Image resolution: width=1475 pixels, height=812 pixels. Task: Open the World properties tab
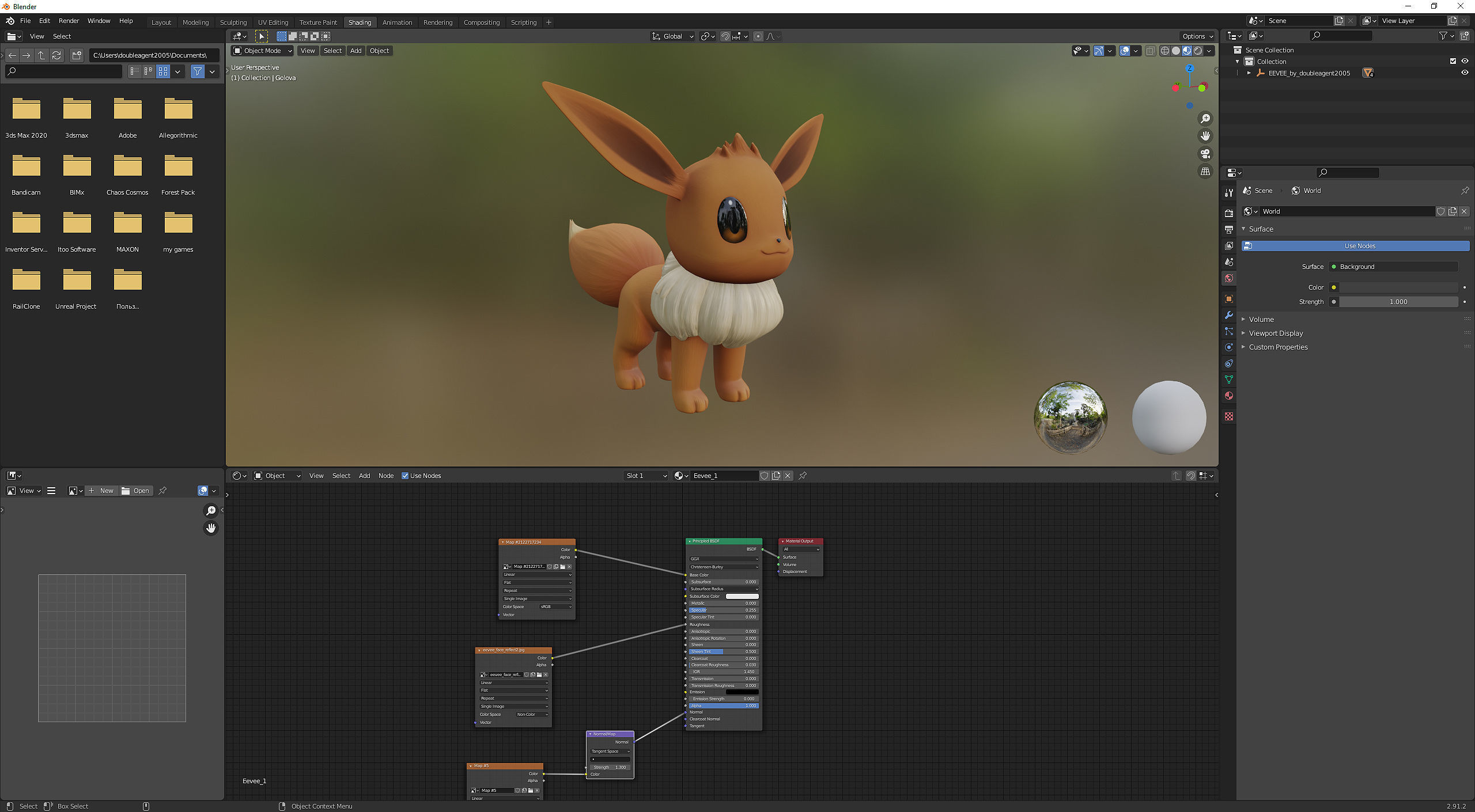click(1229, 278)
